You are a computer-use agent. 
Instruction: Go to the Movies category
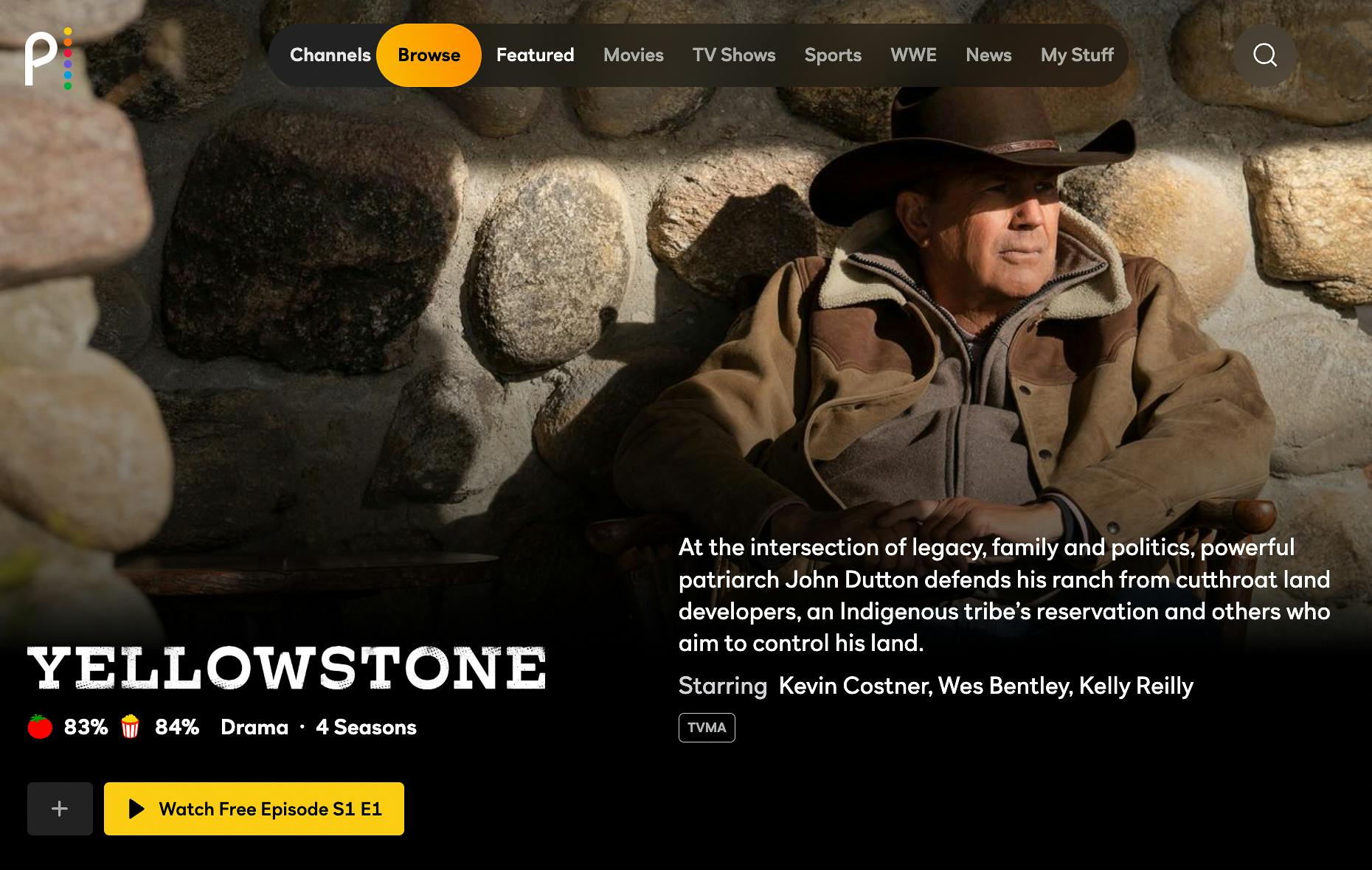tap(633, 55)
